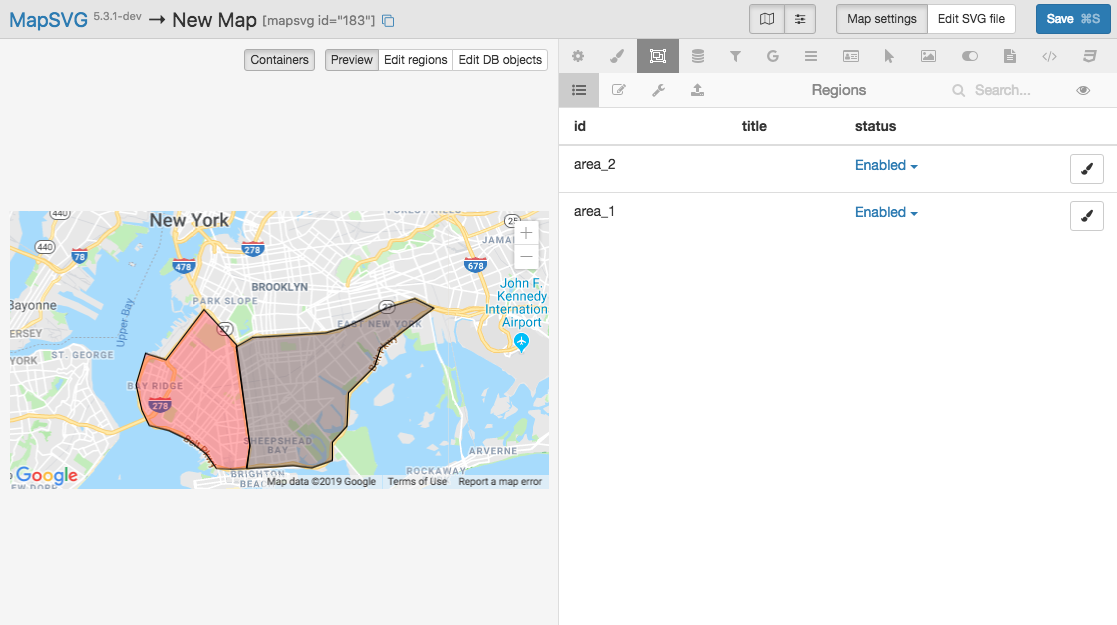Open the JavaScript code tab
1117x625 pixels.
[1049, 56]
